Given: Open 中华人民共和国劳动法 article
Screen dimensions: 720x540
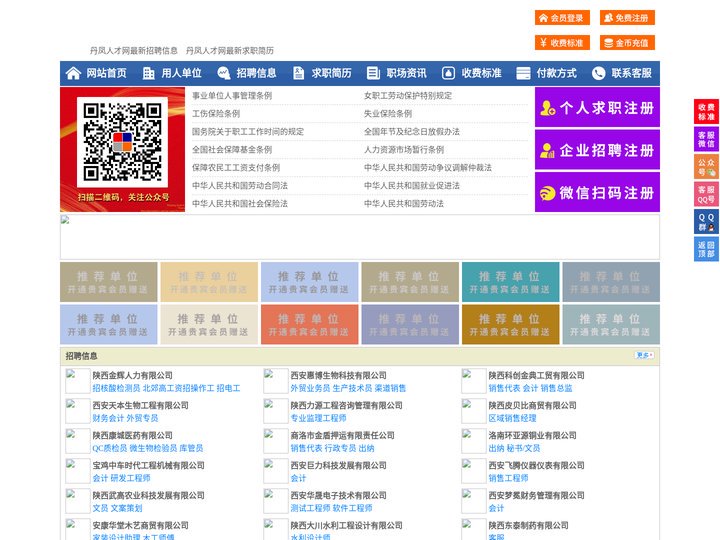Looking at the screenshot, I should (404, 203).
